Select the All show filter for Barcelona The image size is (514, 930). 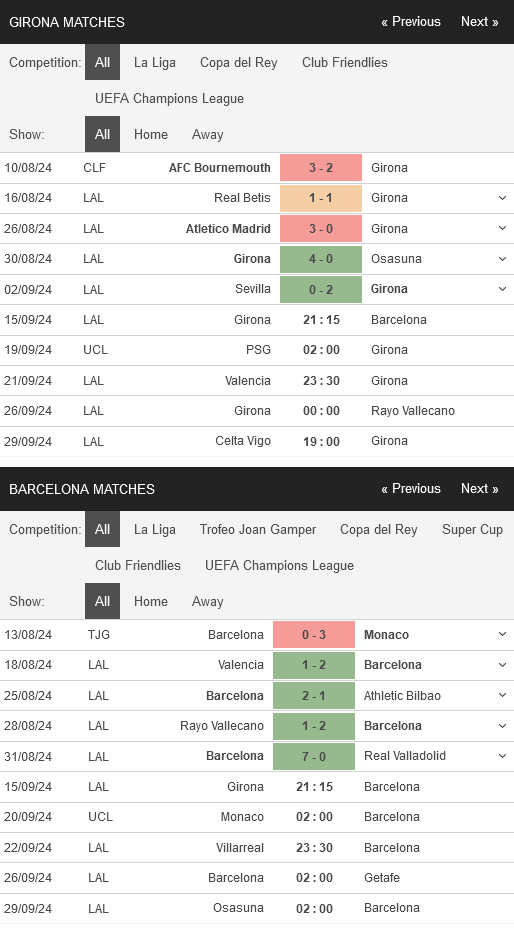pyautogui.click(x=103, y=601)
